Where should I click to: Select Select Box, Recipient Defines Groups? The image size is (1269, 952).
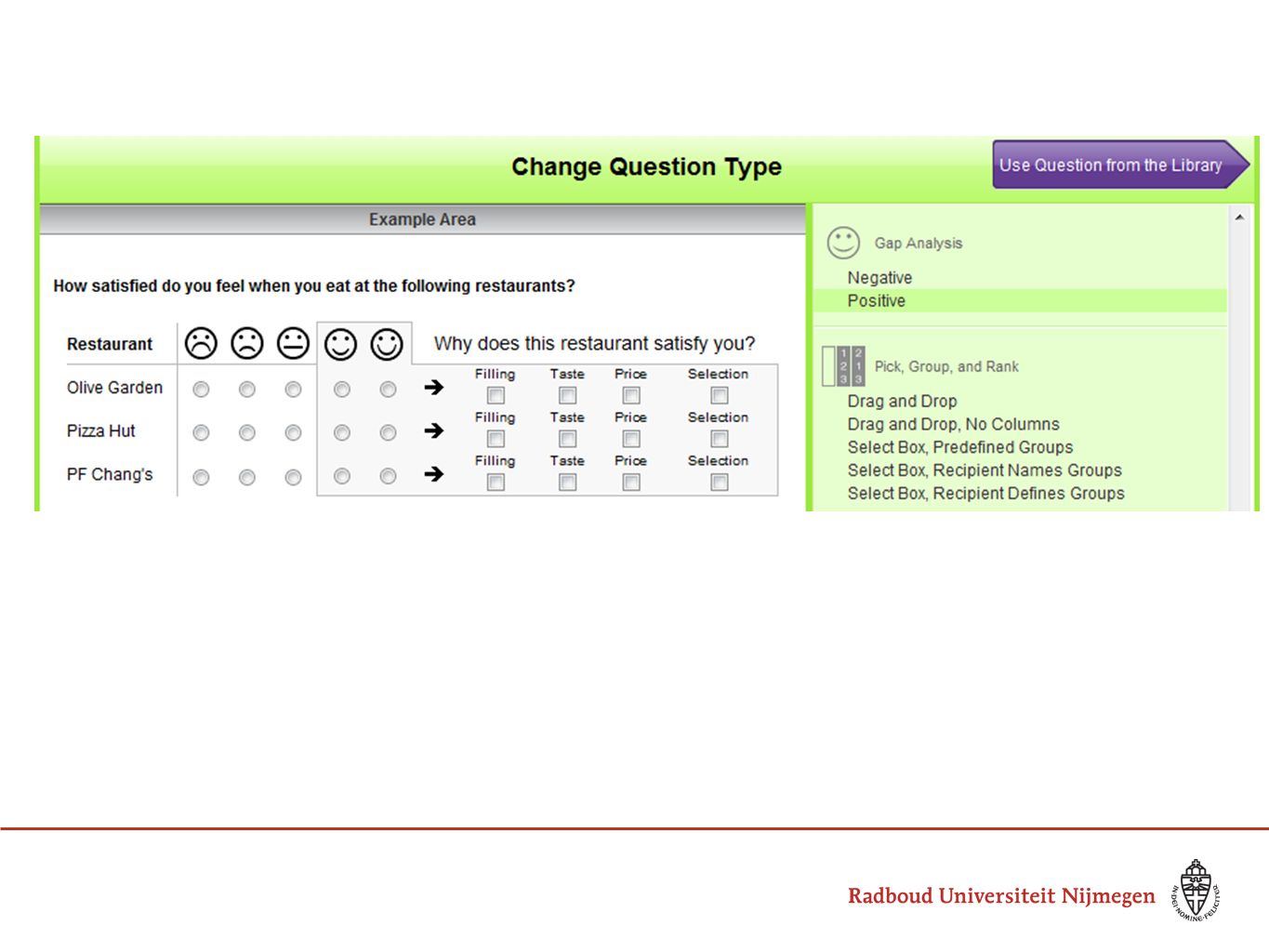click(985, 494)
